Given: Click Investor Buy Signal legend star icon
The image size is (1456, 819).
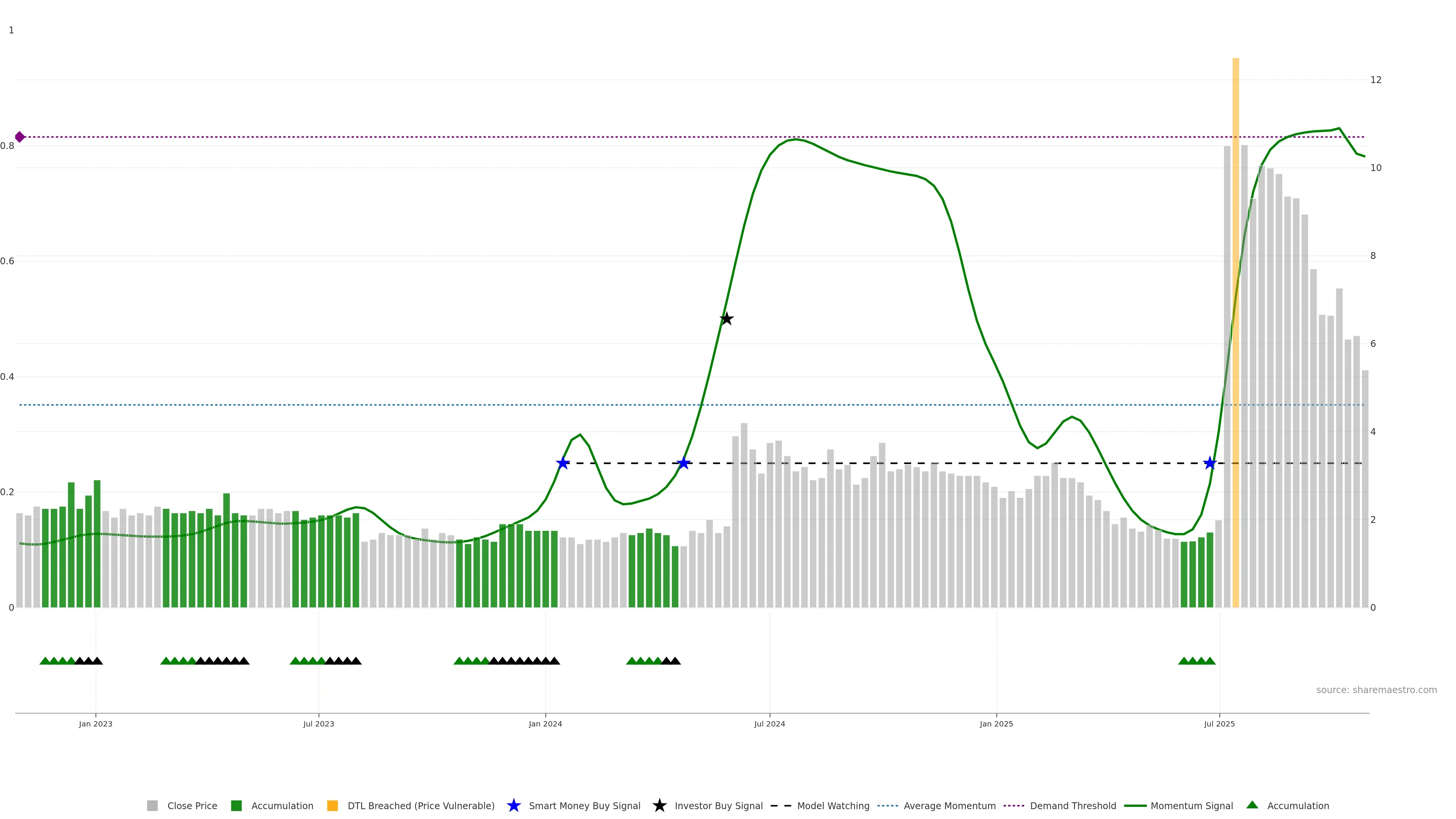Looking at the screenshot, I should click(659, 806).
